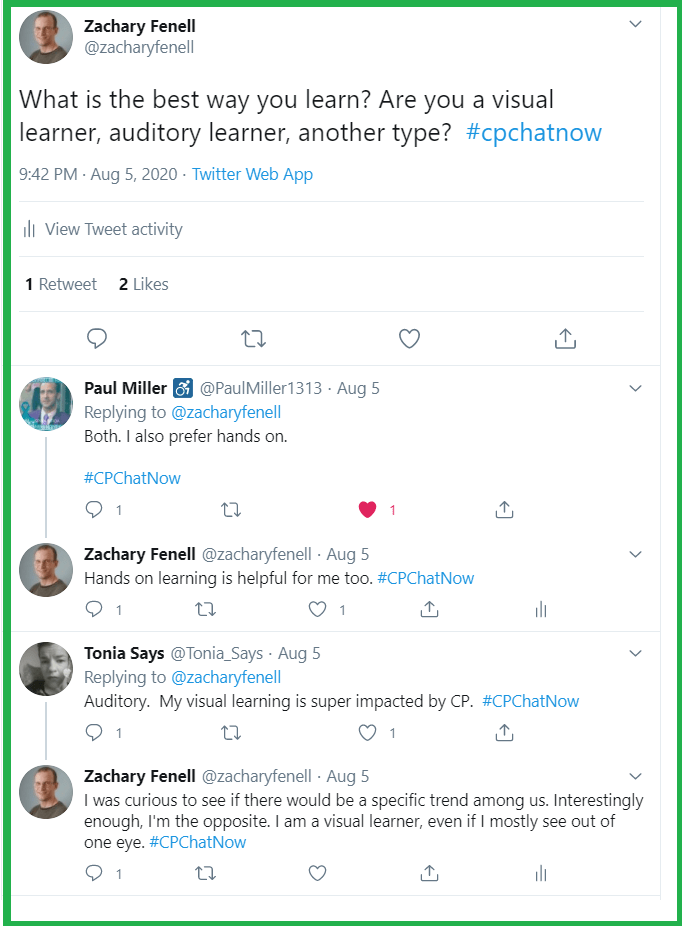Retweet Paul Miller's hands-on reply
This screenshot has width=682, height=926.
click(231, 509)
